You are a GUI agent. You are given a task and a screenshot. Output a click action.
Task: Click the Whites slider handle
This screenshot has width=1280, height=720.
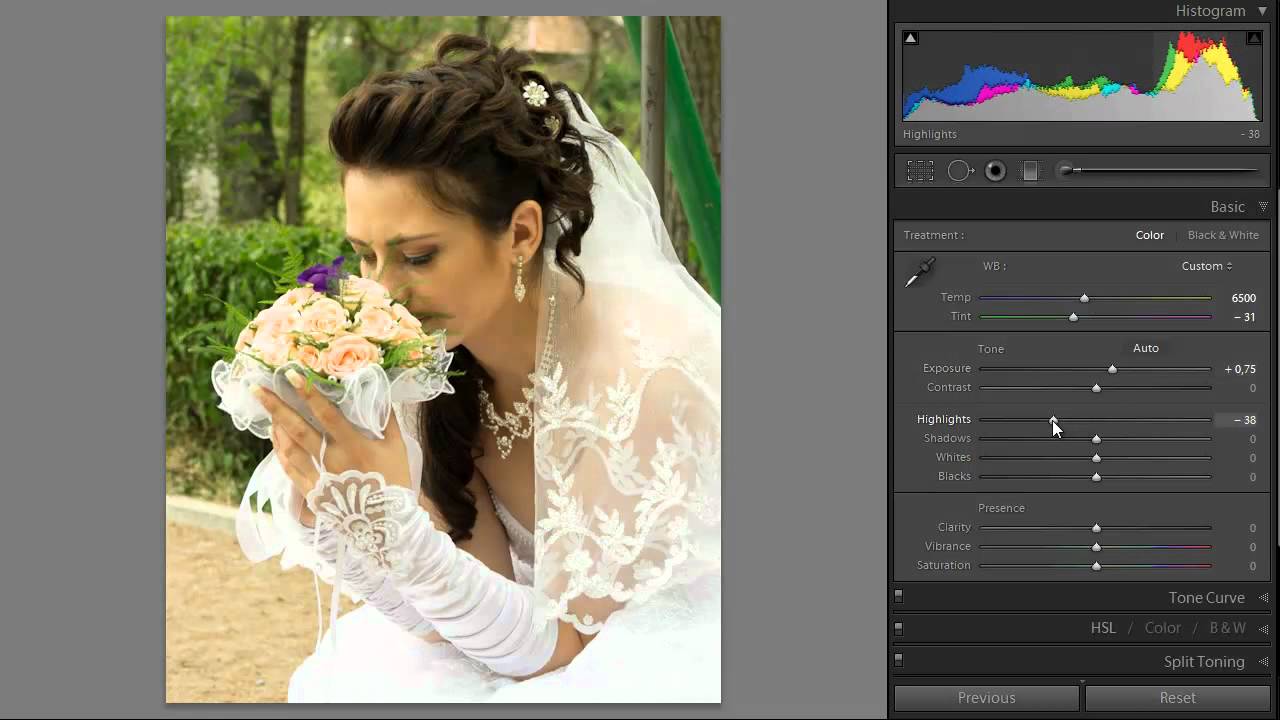click(x=1096, y=458)
